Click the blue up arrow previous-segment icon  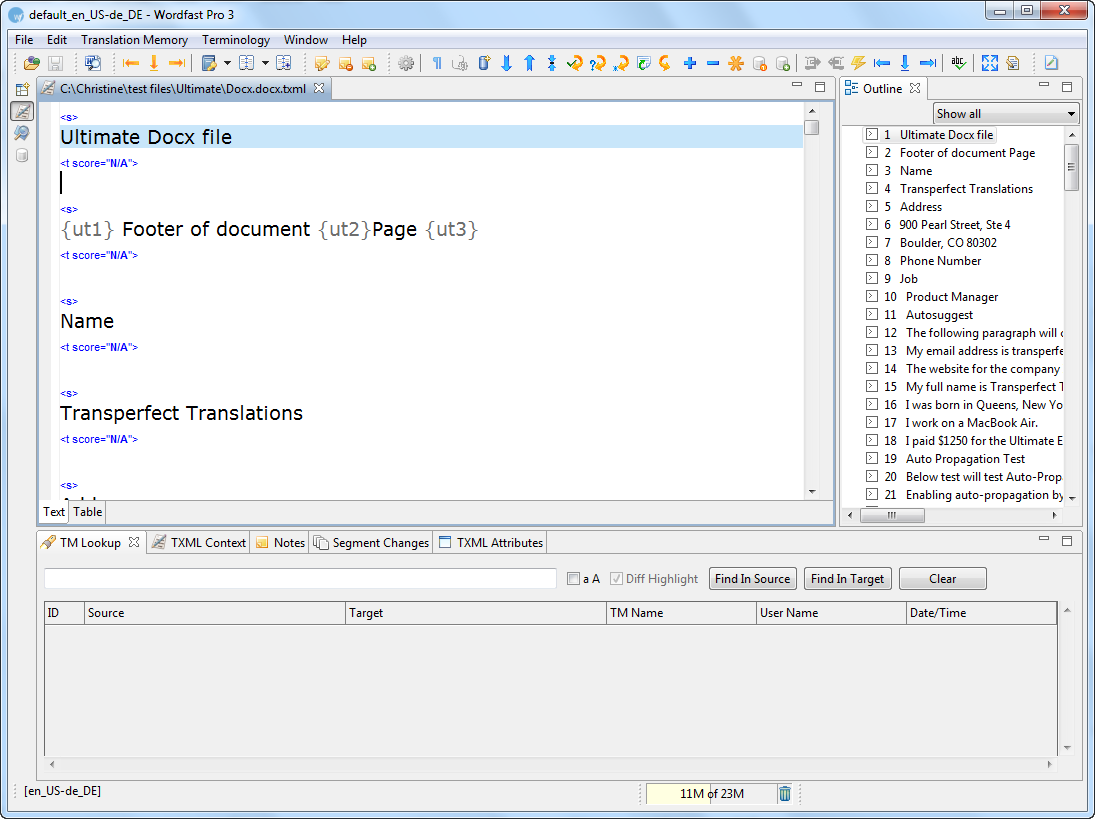point(529,64)
